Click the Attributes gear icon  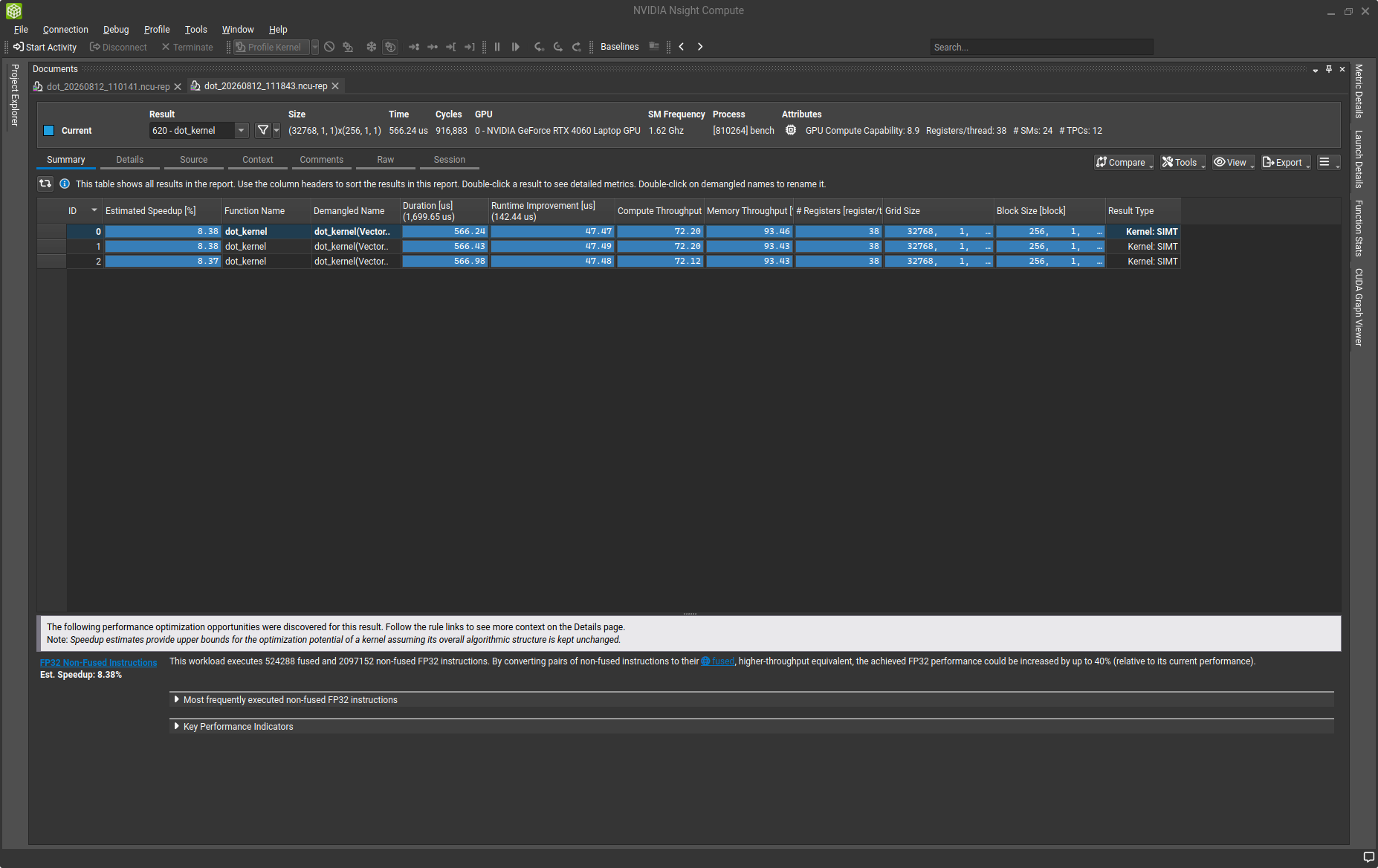(x=791, y=130)
